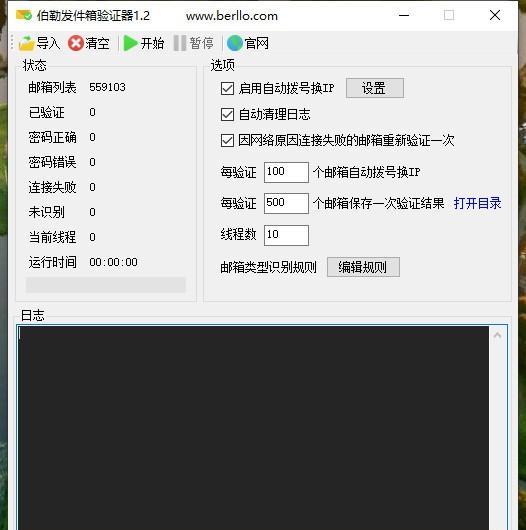Click the 已验证 label
This screenshot has height=530, width=526.
[46, 113]
